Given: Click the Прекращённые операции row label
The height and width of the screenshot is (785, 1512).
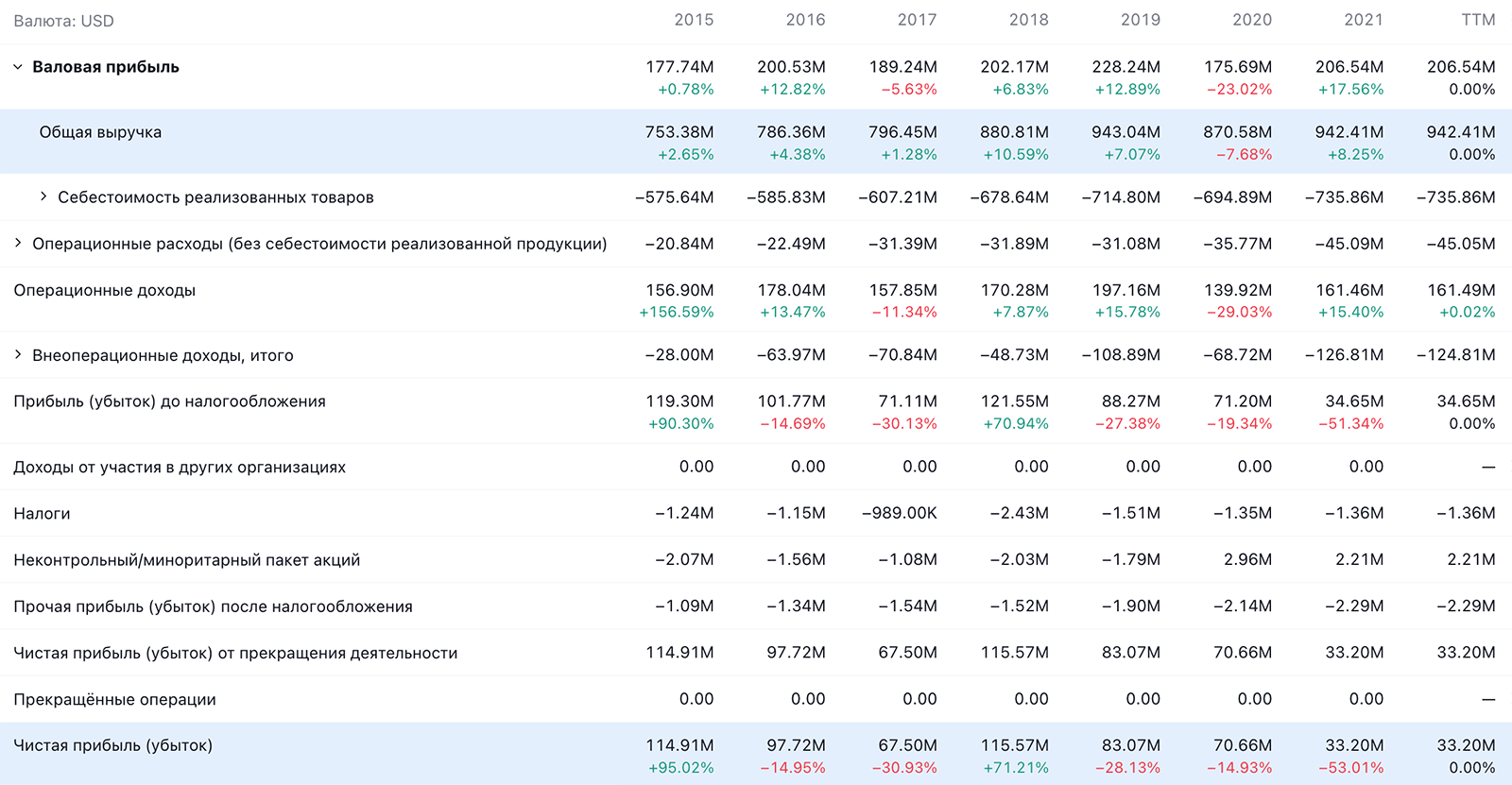Looking at the screenshot, I should click(114, 699).
